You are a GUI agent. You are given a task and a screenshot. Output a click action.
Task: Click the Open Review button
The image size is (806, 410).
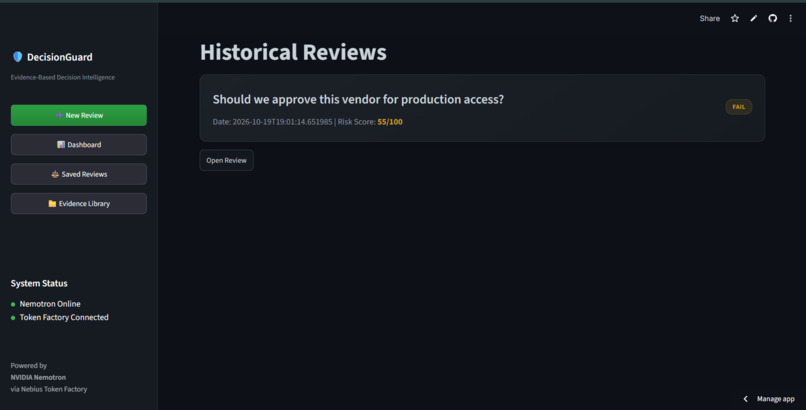click(x=226, y=160)
